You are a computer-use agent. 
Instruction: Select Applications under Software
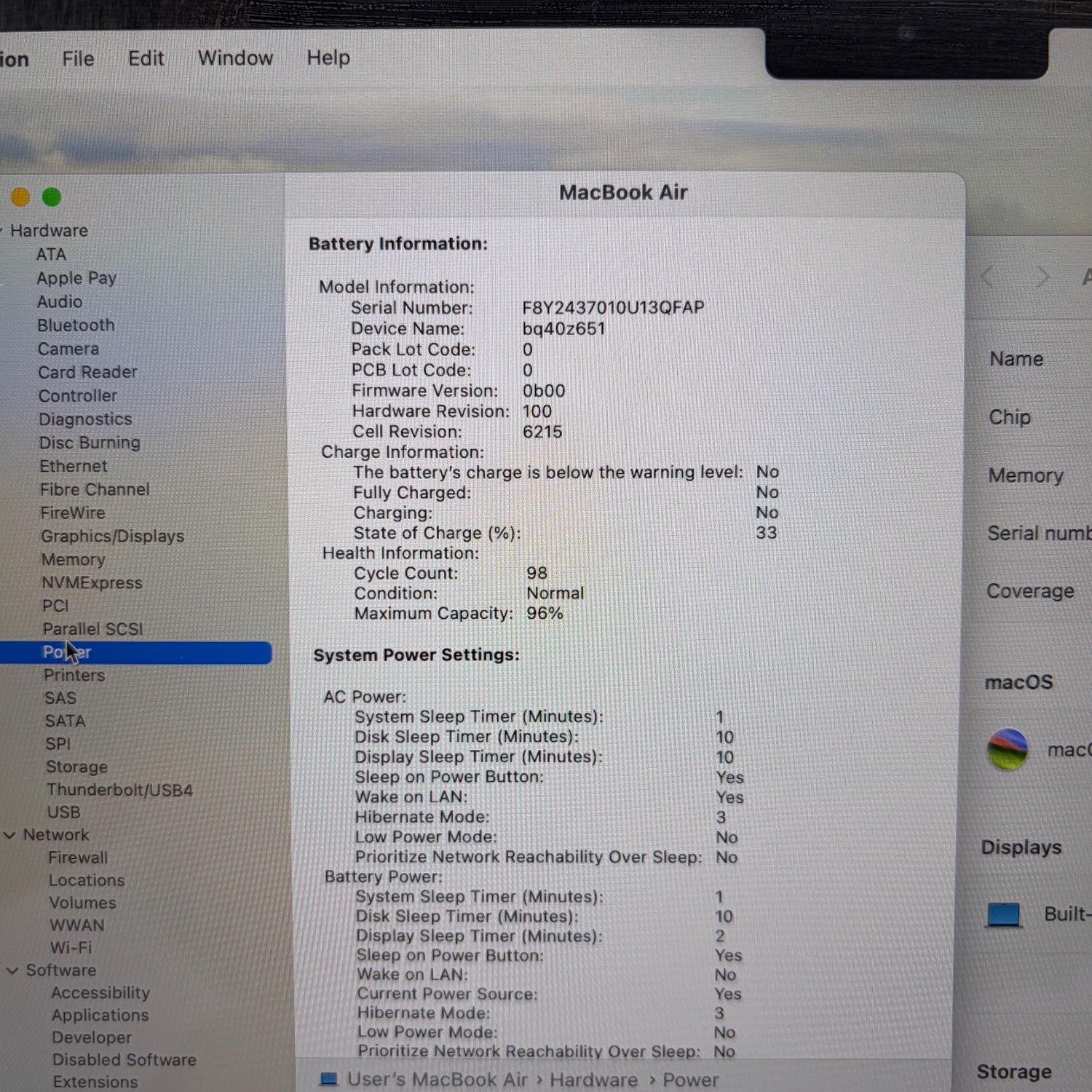click(x=100, y=1015)
